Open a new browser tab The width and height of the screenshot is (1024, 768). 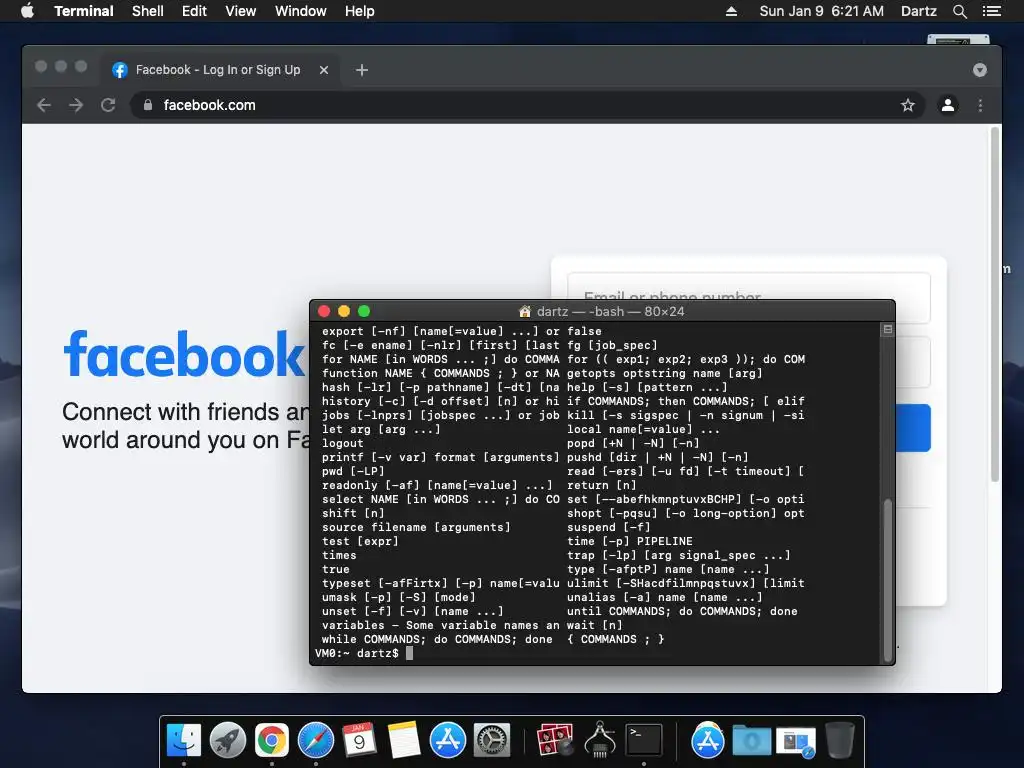[362, 70]
